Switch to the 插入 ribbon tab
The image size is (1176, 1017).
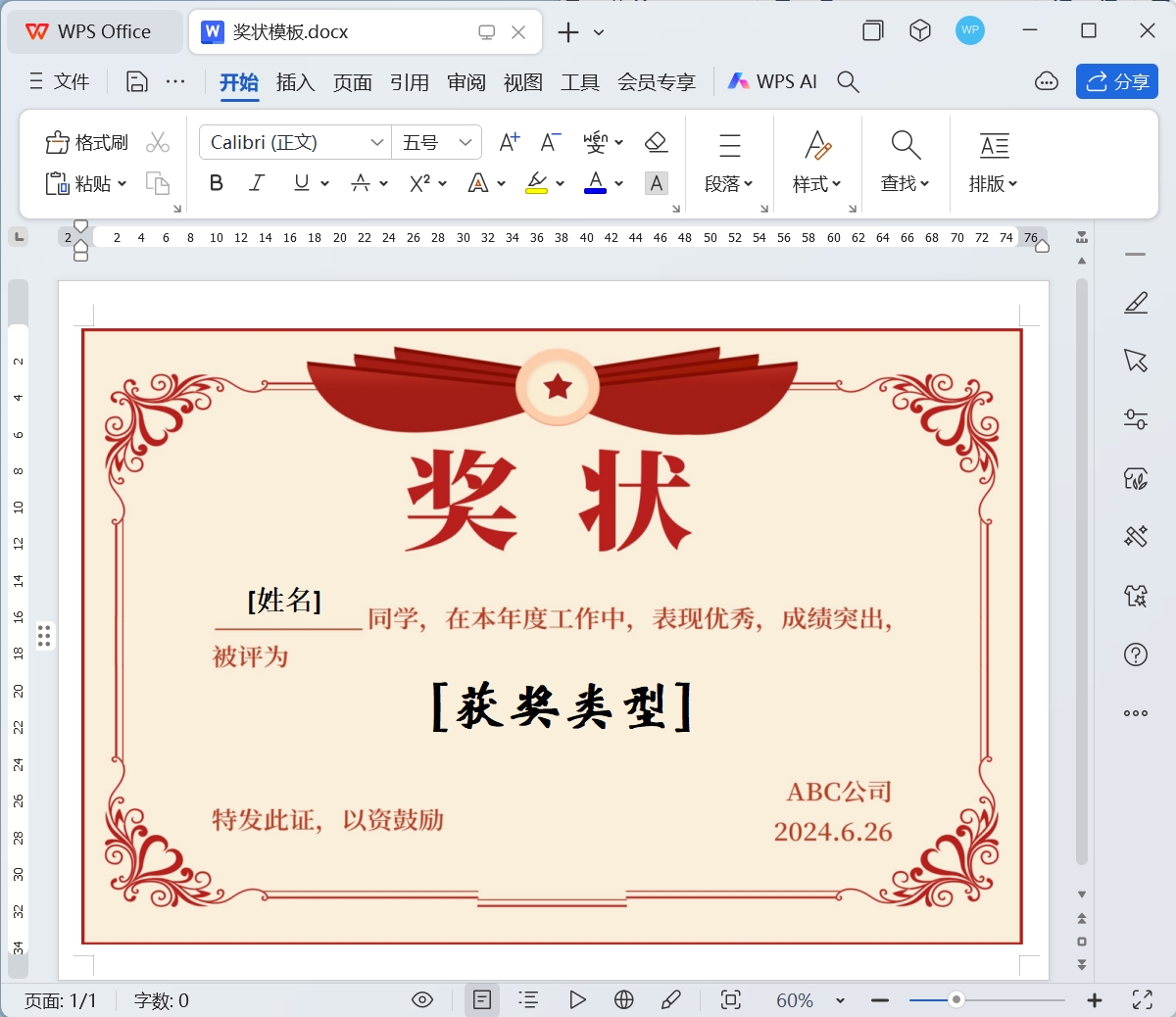click(x=295, y=82)
